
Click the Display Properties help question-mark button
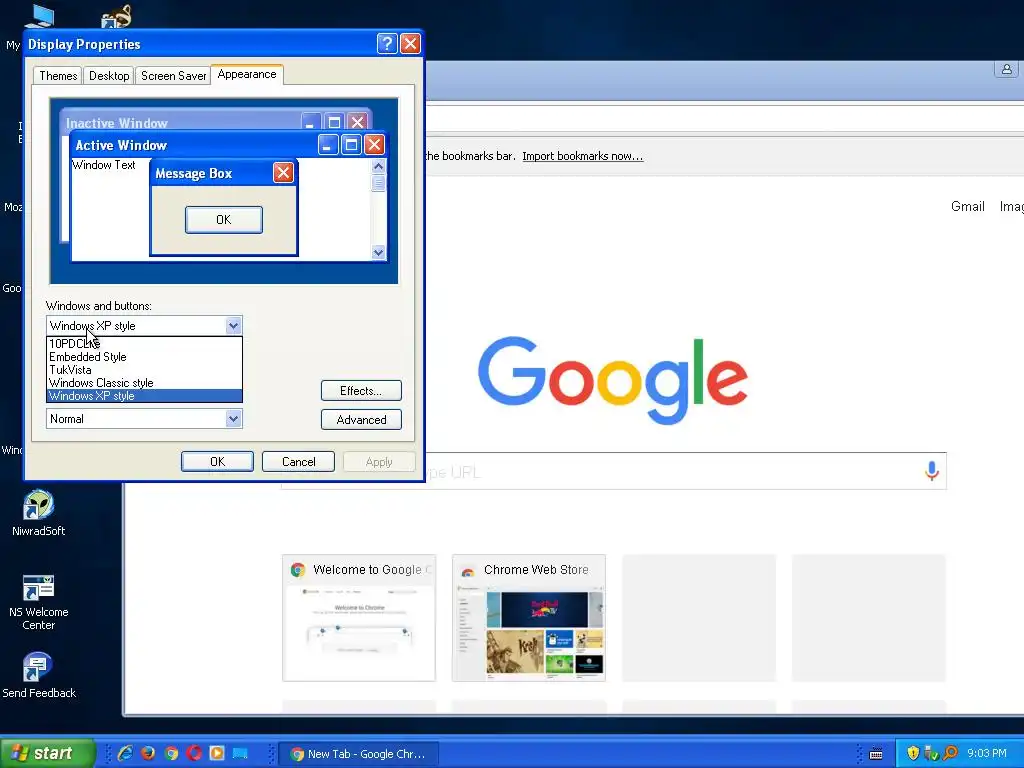point(387,44)
